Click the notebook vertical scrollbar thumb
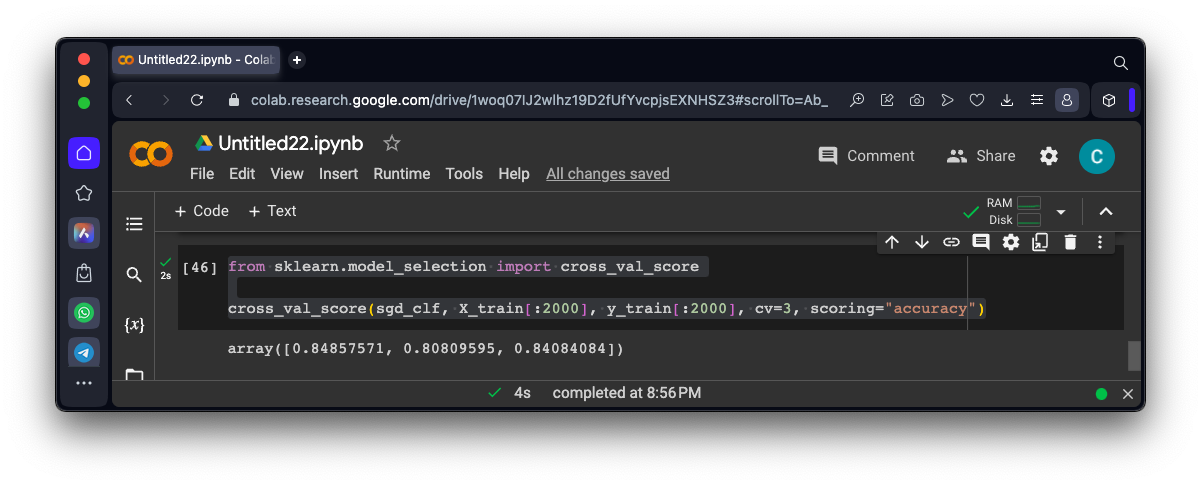 click(x=1134, y=356)
